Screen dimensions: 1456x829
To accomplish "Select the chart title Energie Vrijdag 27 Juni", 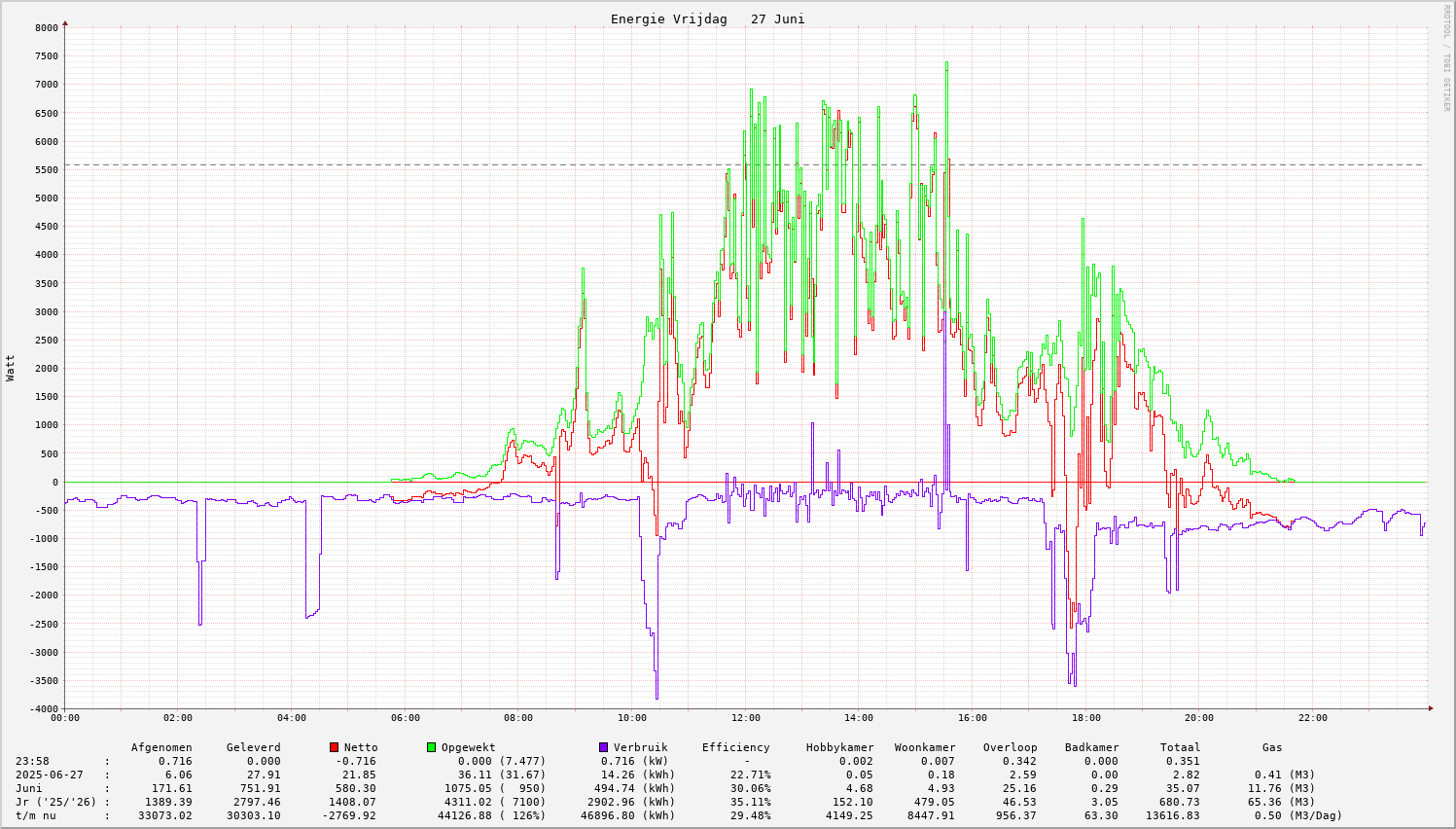I will 707,19.
